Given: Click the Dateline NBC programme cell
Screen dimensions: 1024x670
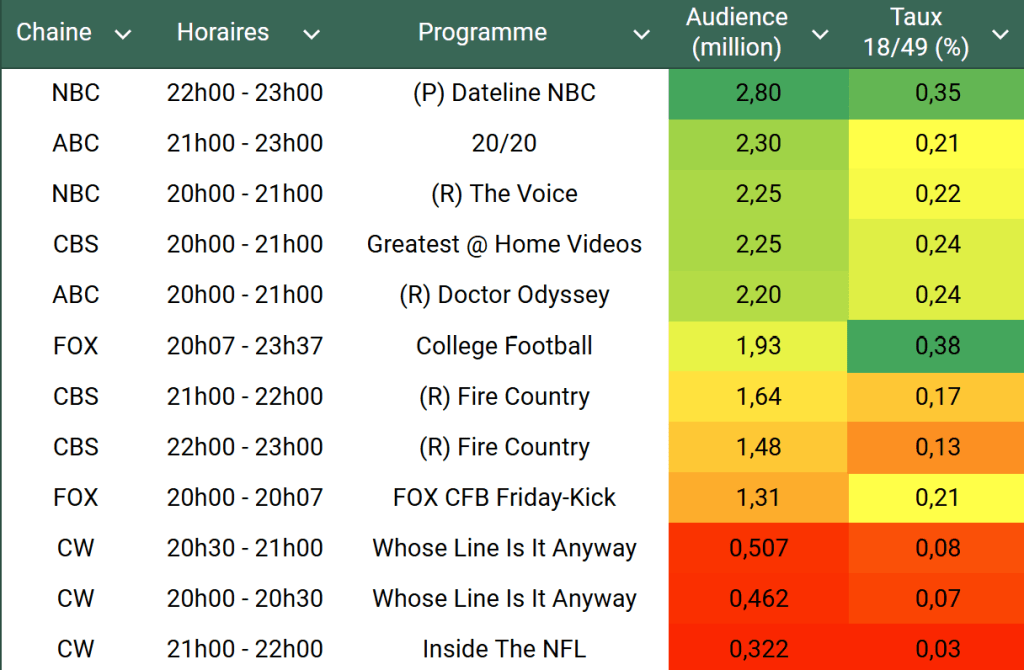Looking at the screenshot, I should coord(504,93).
